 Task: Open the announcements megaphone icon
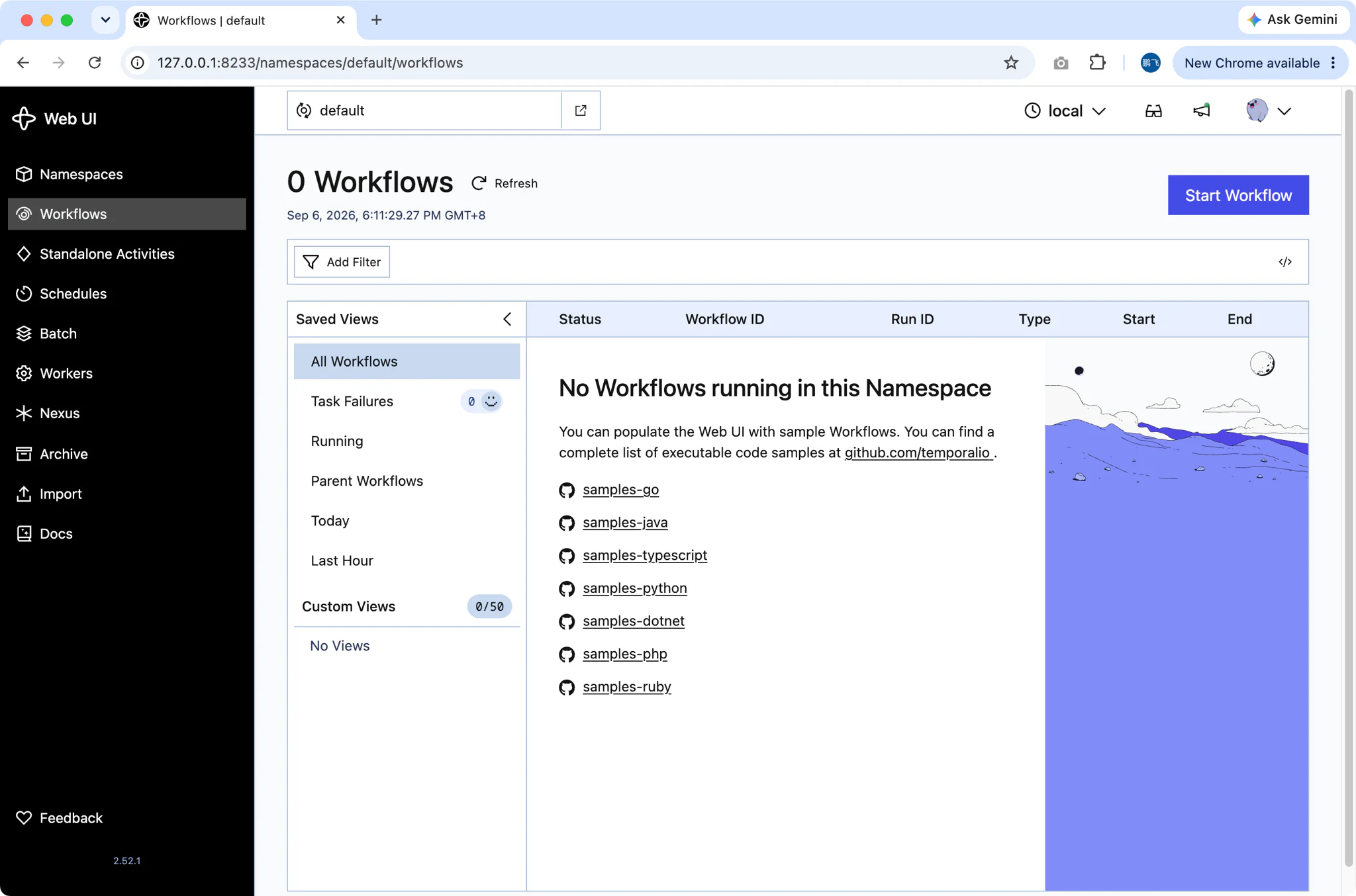(x=1202, y=111)
